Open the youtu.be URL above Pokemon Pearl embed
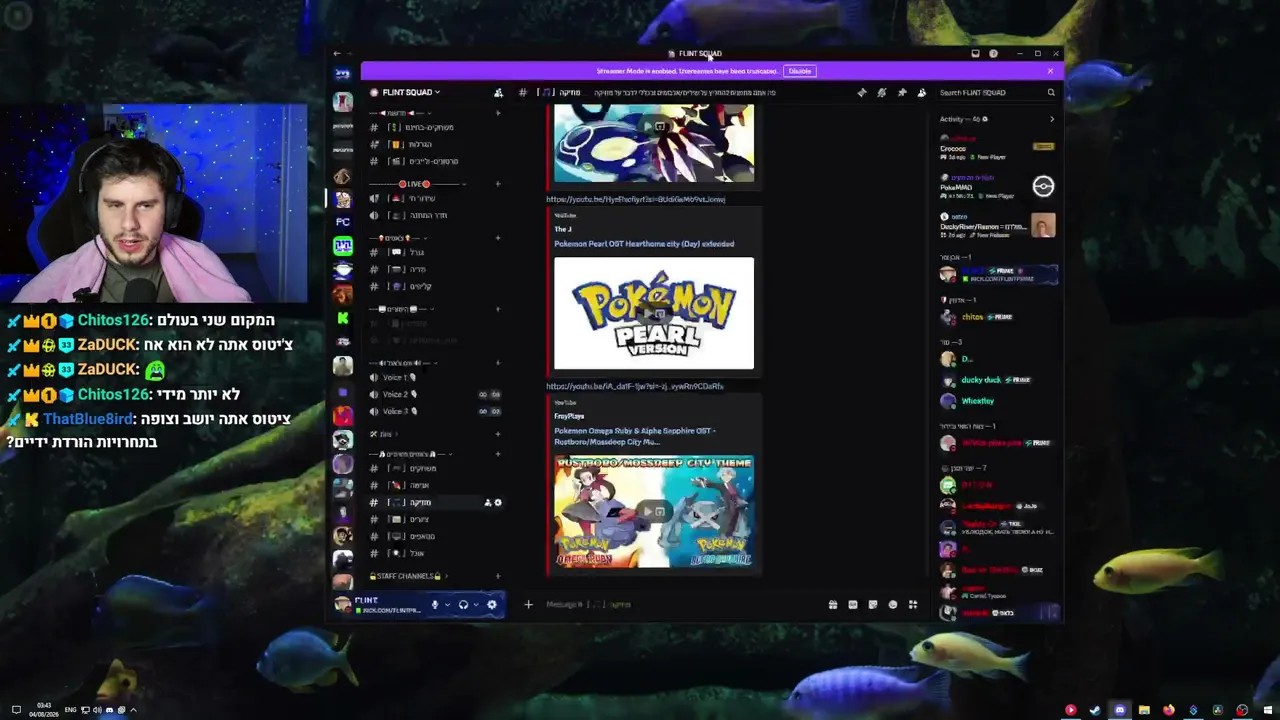This screenshot has height=720, width=1280. click(x=635, y=200)
